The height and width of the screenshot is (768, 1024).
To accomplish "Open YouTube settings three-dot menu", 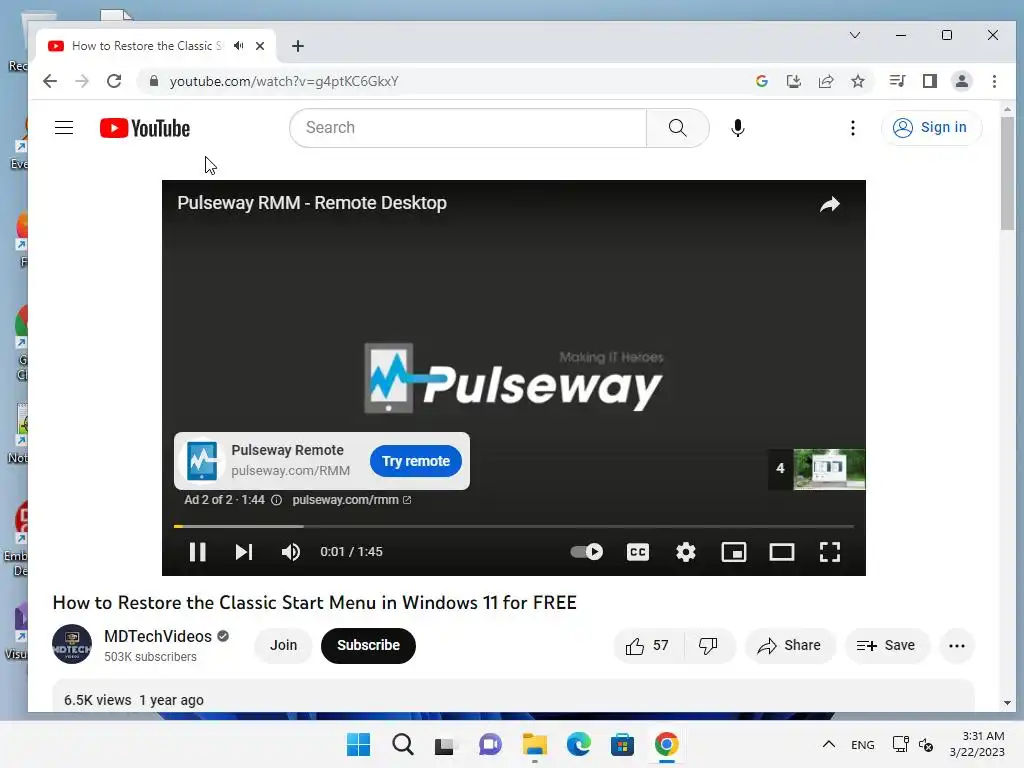I will (852, 127).
